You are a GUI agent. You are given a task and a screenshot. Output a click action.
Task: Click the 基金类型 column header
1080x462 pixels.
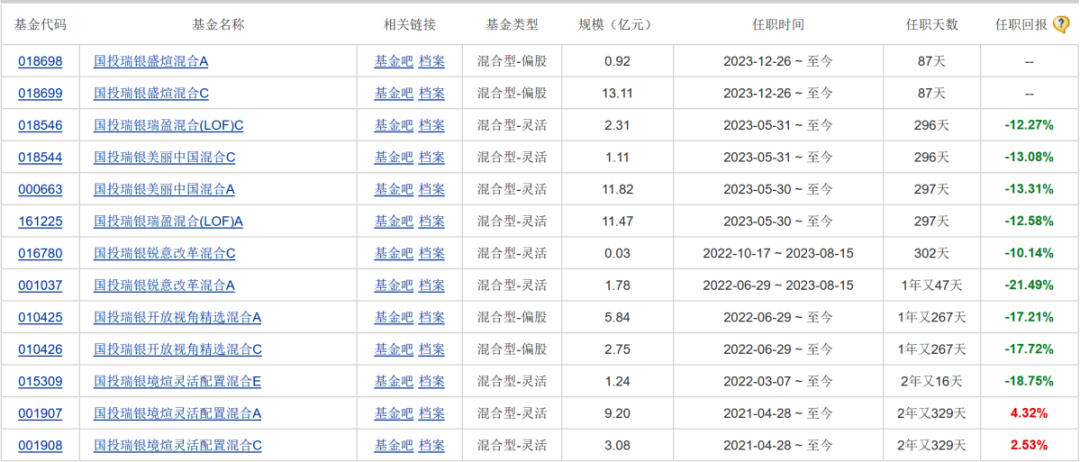[x=512, y=25]
